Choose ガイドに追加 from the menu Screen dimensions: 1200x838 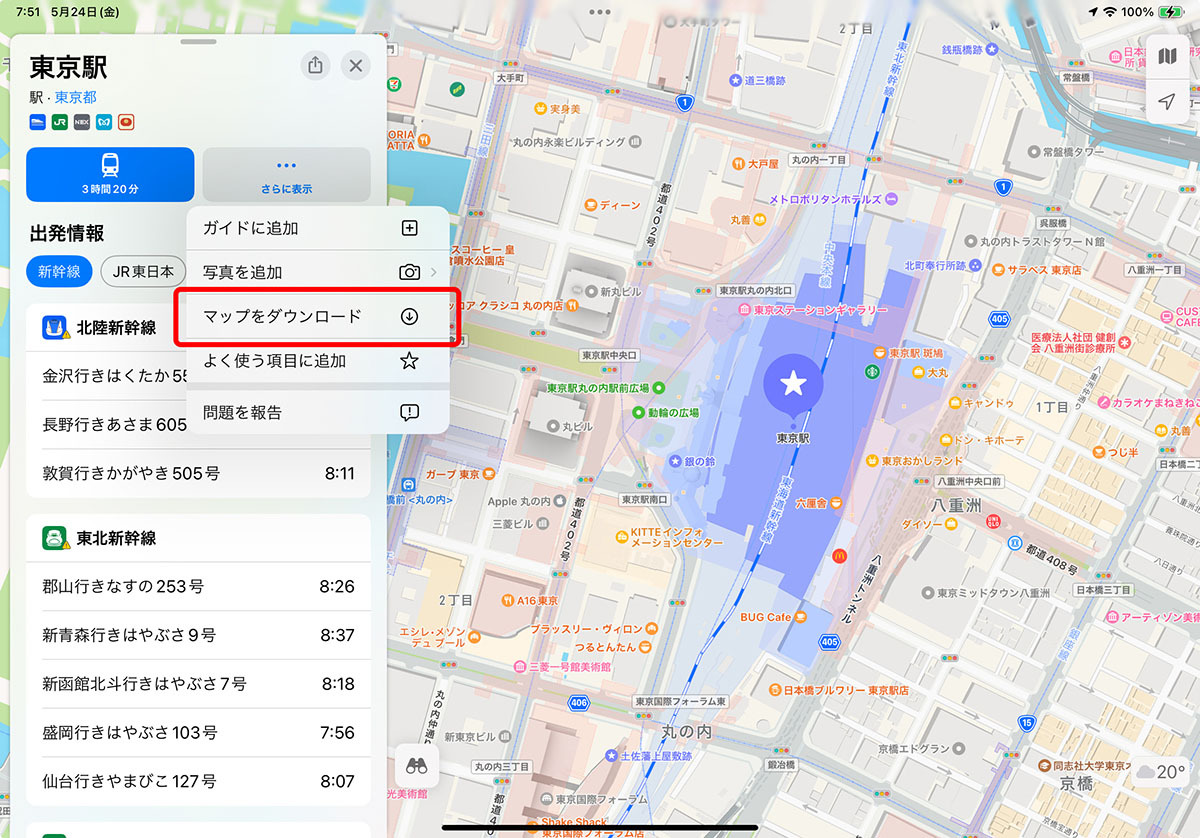[317, 228]
